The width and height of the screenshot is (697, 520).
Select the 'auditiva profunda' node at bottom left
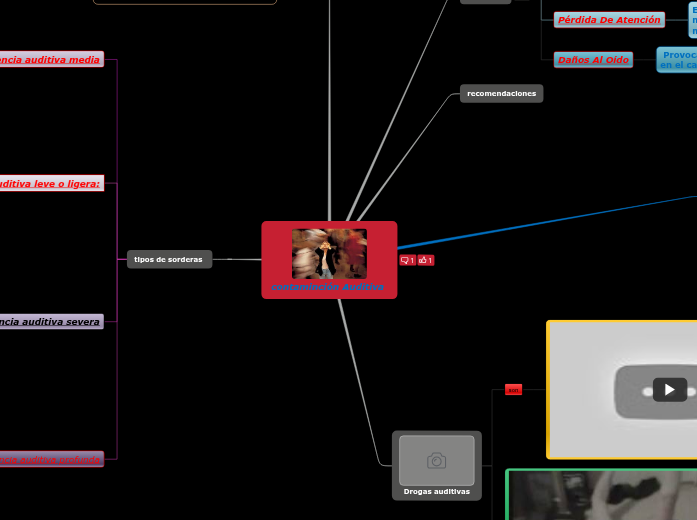50,459
